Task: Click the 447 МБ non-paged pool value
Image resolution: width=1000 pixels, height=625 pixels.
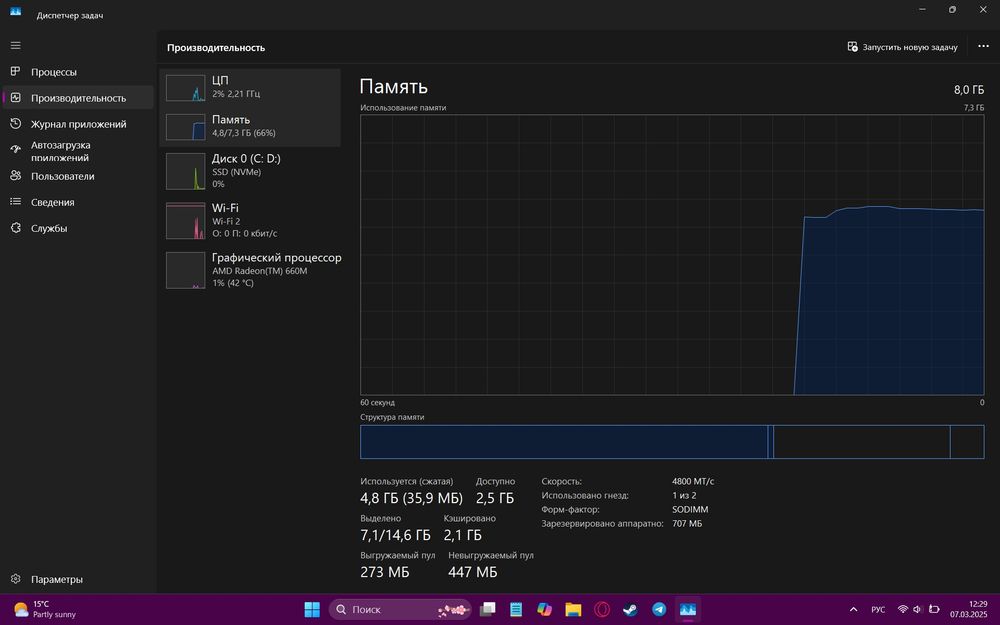Action: (473, 572)
